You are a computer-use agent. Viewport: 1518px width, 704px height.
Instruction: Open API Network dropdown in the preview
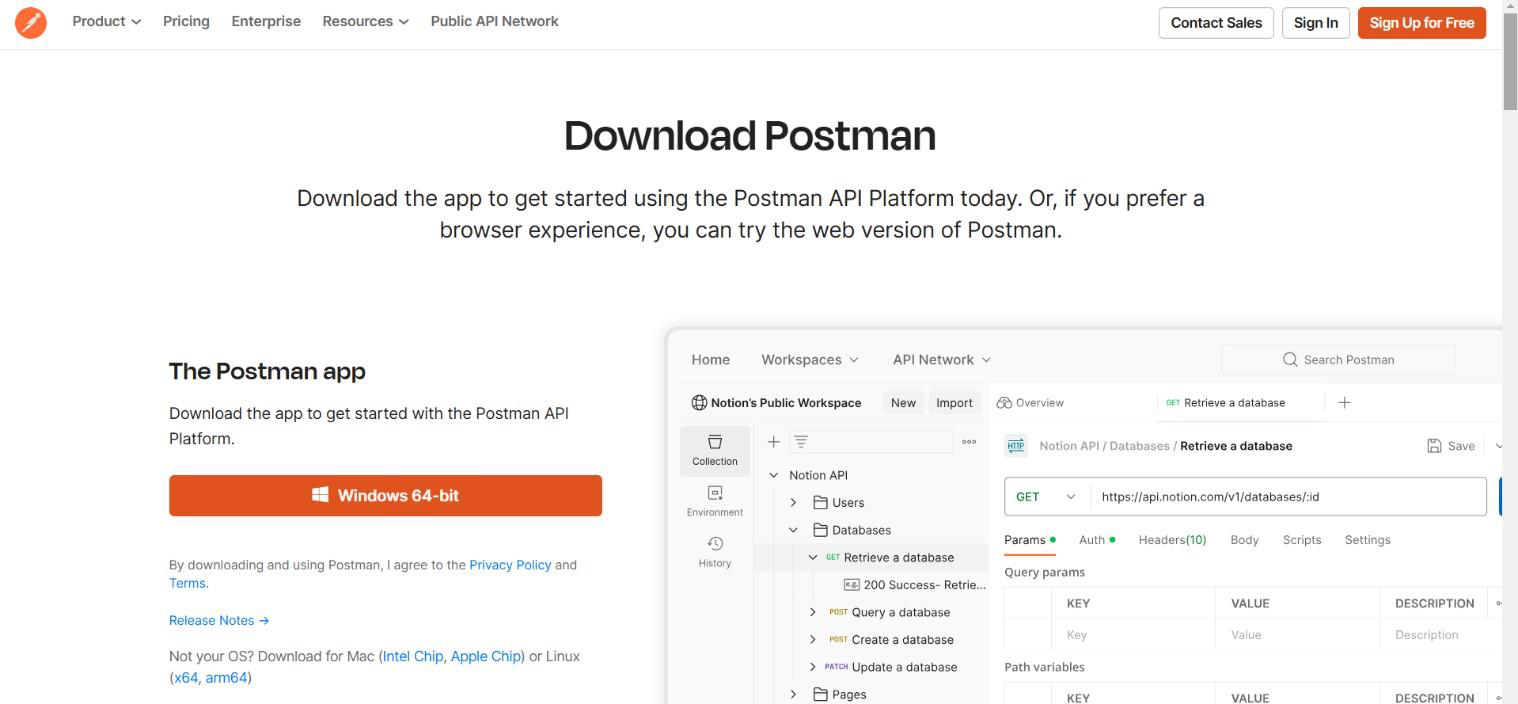tap(942, 359)
